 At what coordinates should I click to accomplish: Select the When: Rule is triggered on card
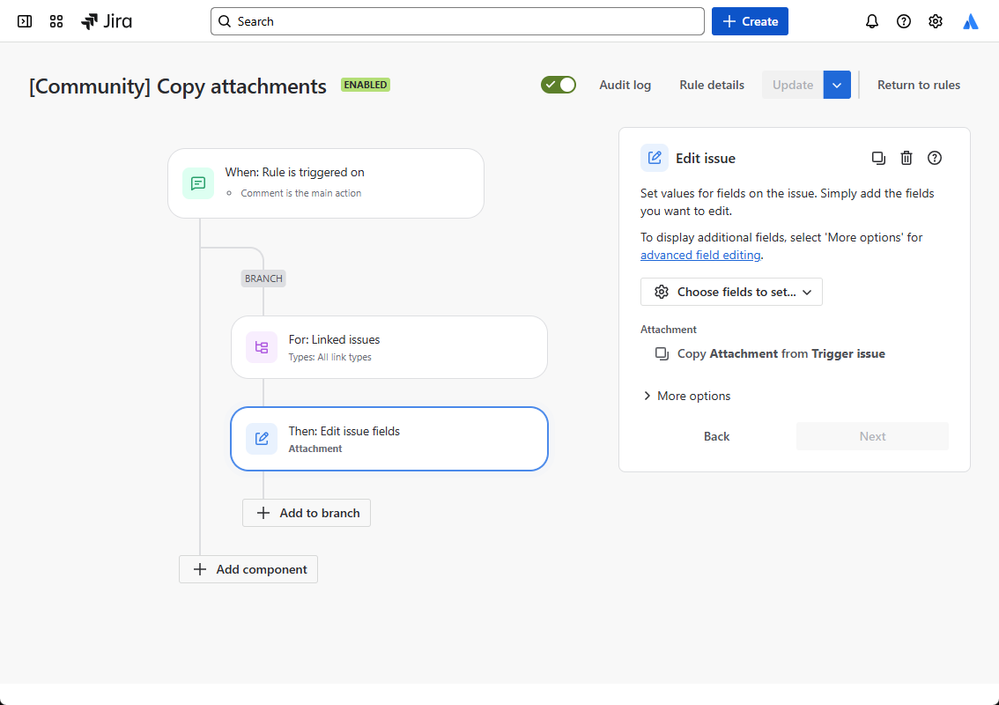326,183
